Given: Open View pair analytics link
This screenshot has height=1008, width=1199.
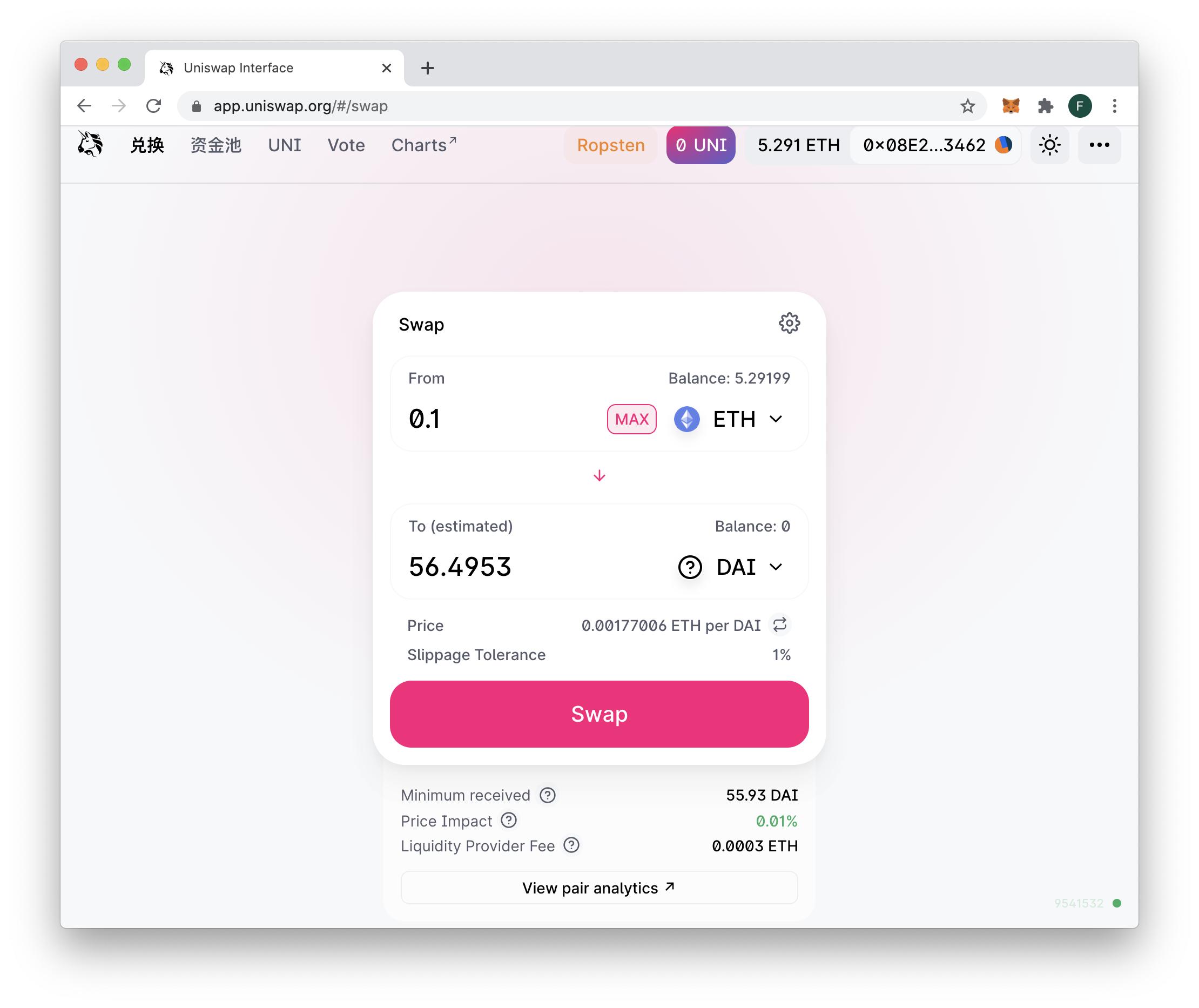Looking at the screenshot, I should (x=598, y=888).
